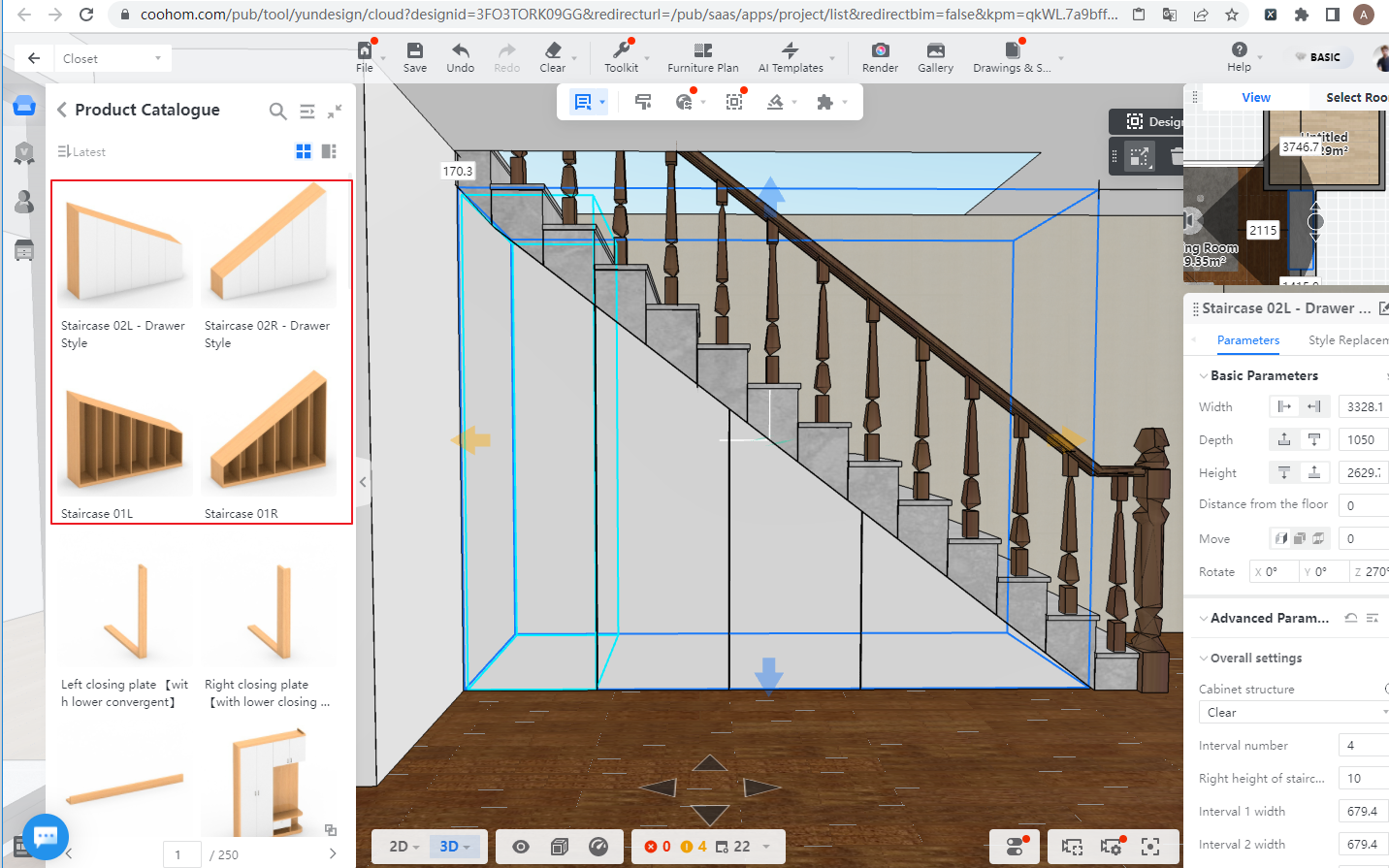Image resolution: width=1389 pixels, height=868 pixels.
Task: Select the View tab in minimap panel
Action: point(1255,98)
